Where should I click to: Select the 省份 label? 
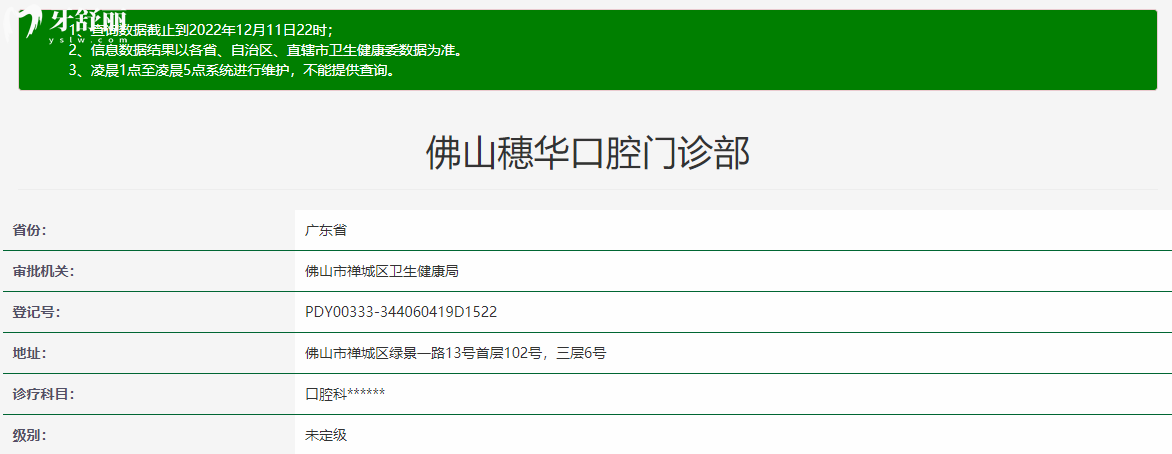(29, 230)
